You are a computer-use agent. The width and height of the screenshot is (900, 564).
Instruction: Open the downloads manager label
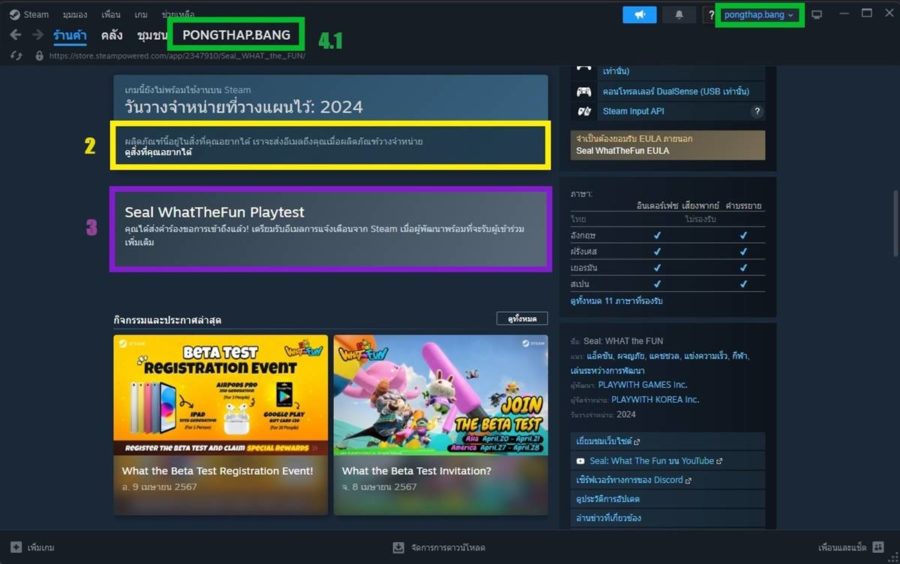[448, 548]
